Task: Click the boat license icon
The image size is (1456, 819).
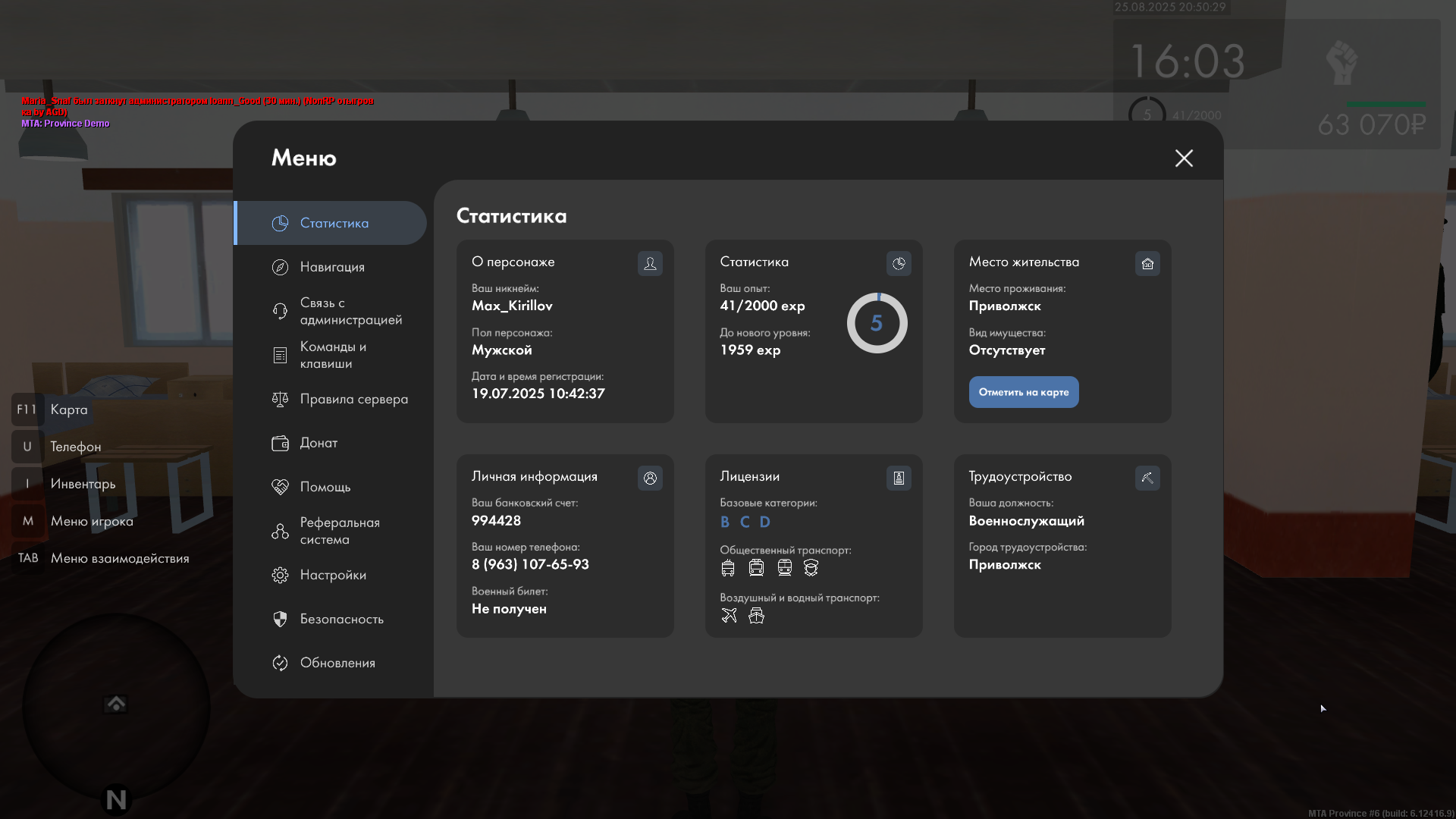Action: coord(756,615)
